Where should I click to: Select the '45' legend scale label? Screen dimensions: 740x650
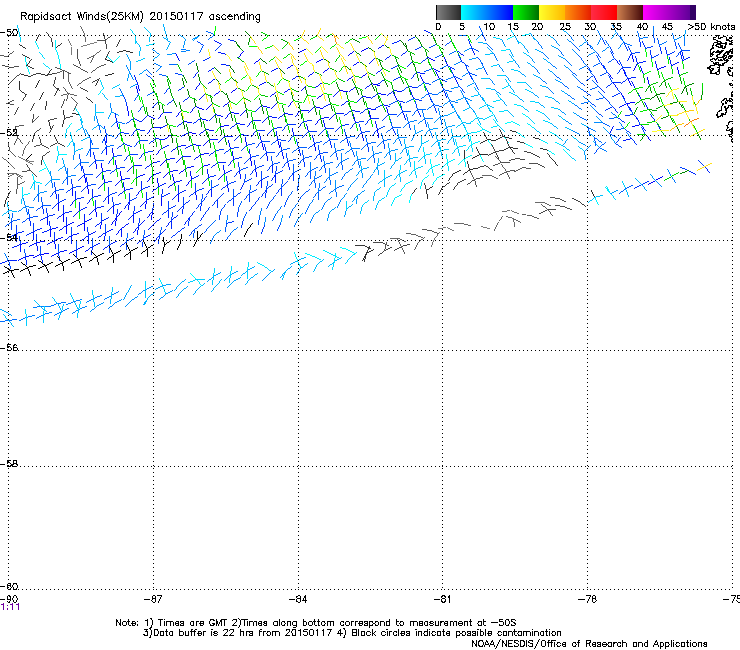tap(667, 27)
